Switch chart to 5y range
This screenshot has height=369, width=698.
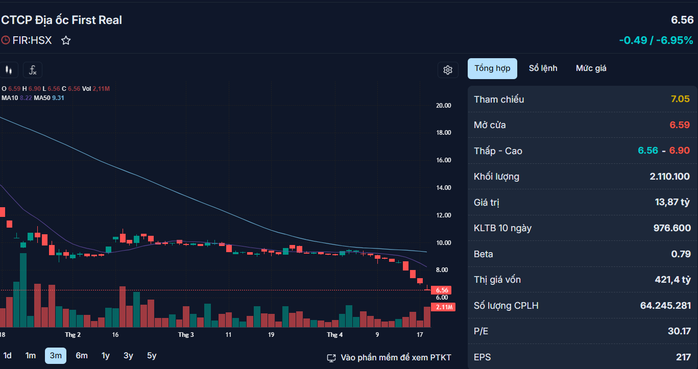tap(152, 356)
